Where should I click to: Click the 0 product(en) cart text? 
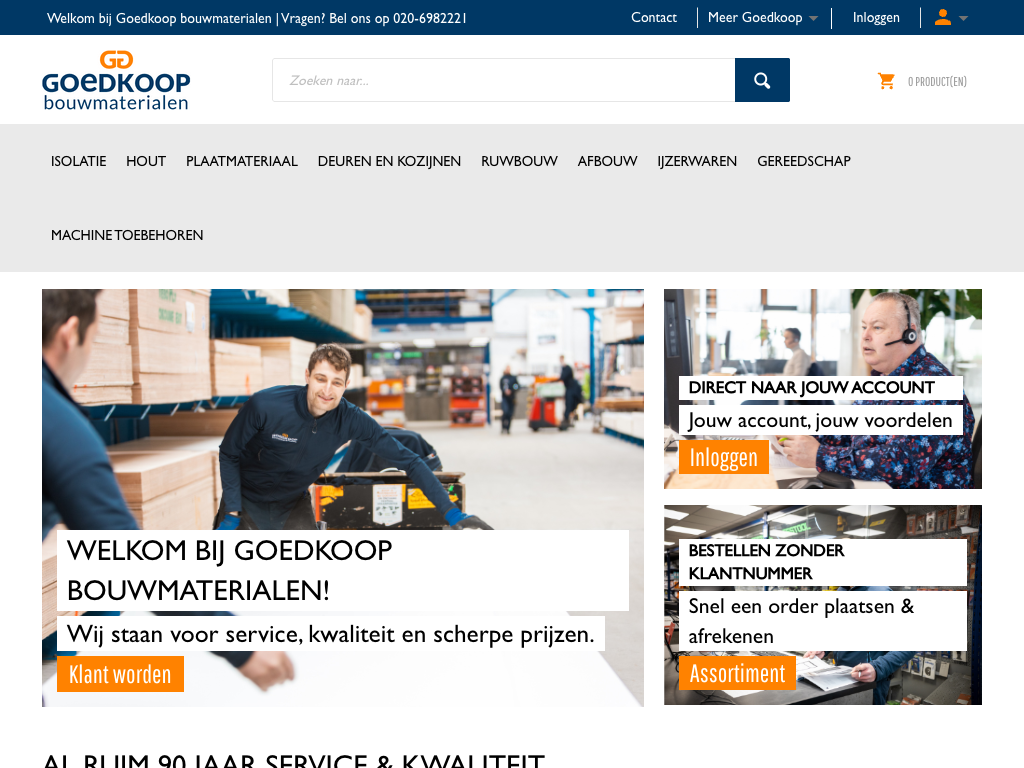point(937,82)
